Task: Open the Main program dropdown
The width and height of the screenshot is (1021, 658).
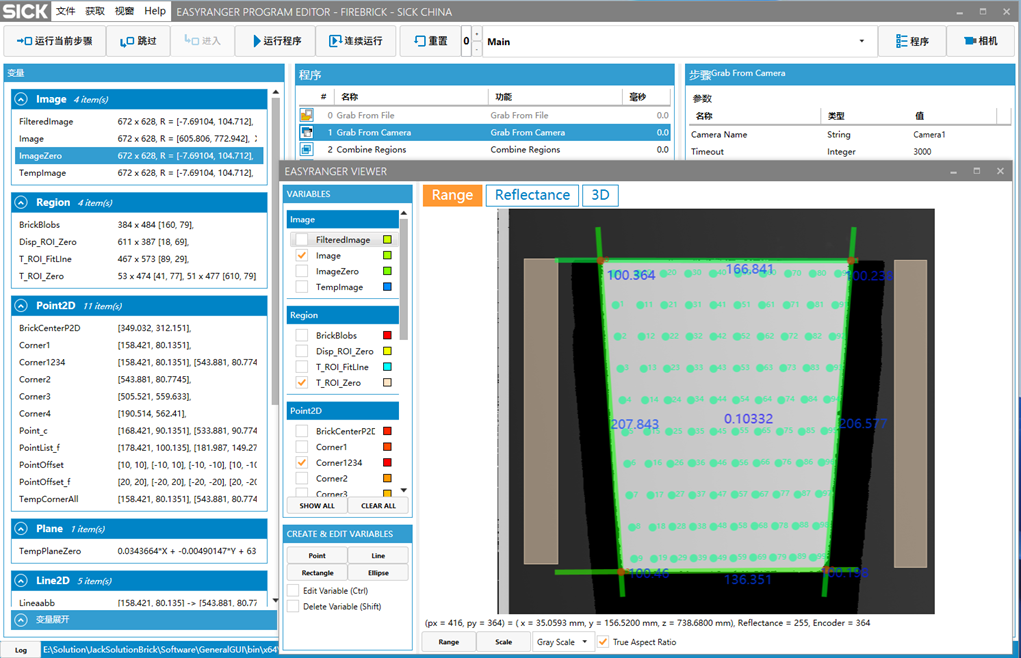Action: [x=861, y=41]
